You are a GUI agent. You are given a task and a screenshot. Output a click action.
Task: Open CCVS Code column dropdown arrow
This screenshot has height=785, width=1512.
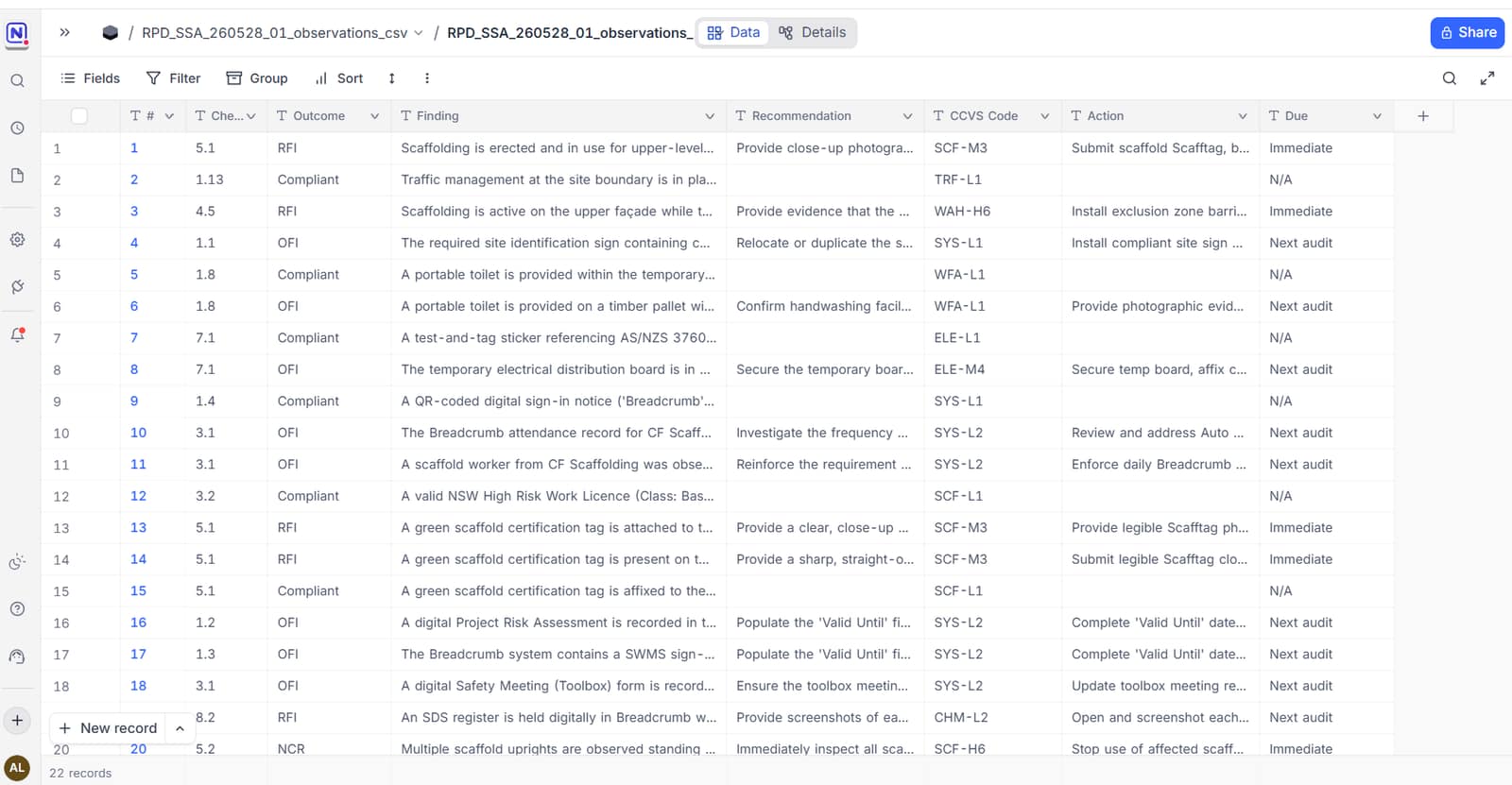point(1045,116)
